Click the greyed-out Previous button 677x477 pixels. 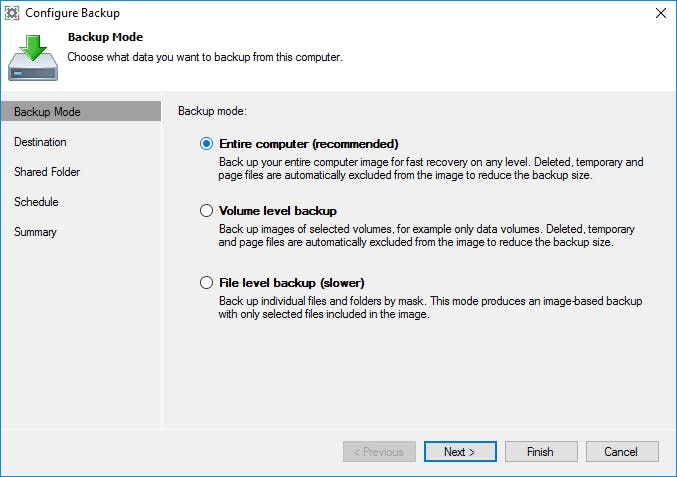[x=379, y=452]
